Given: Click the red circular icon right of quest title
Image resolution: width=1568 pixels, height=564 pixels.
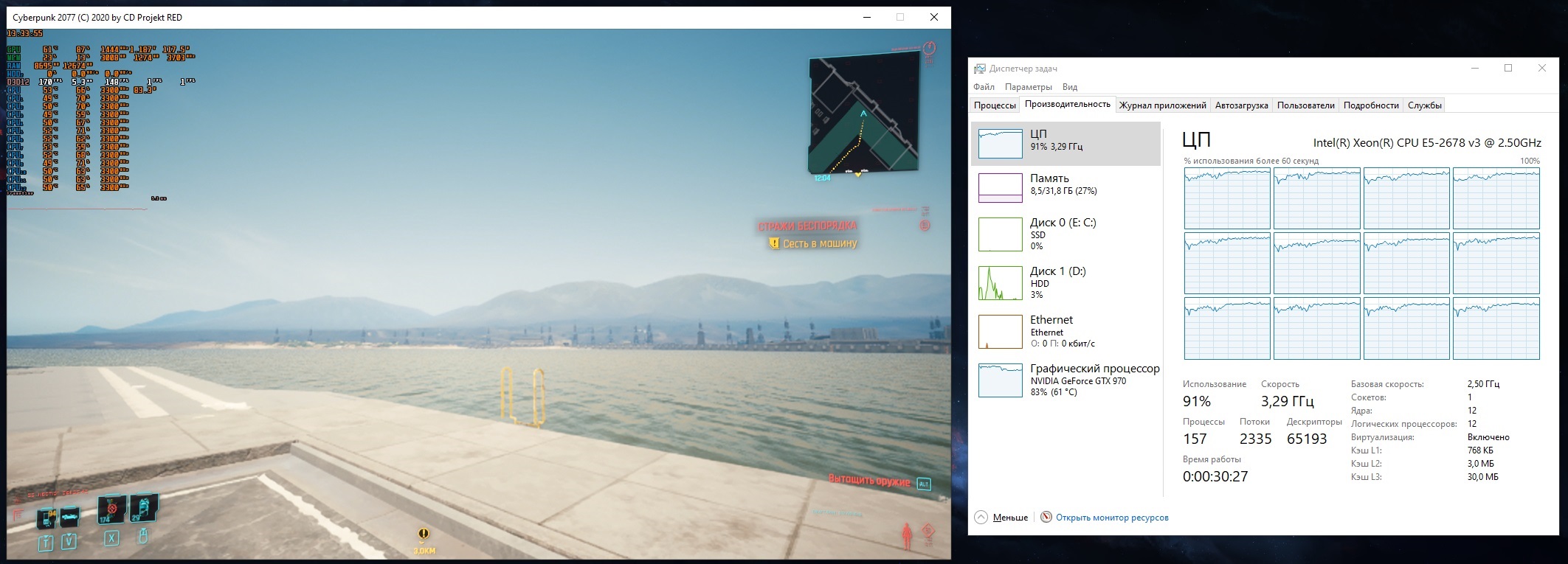Looking at the screenshot, I should tap(925, 226).
